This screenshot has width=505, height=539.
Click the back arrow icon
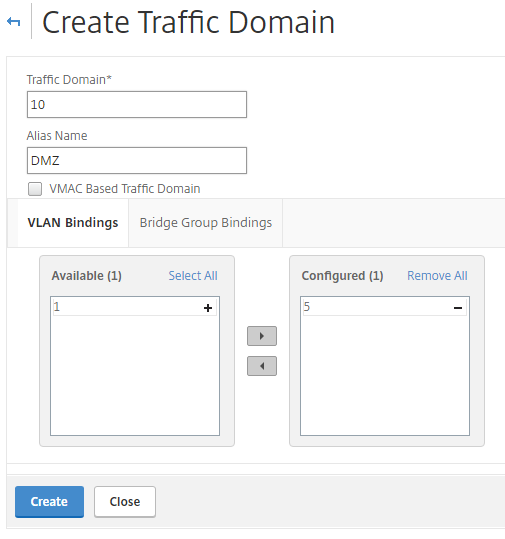click(x=13, y=22)
